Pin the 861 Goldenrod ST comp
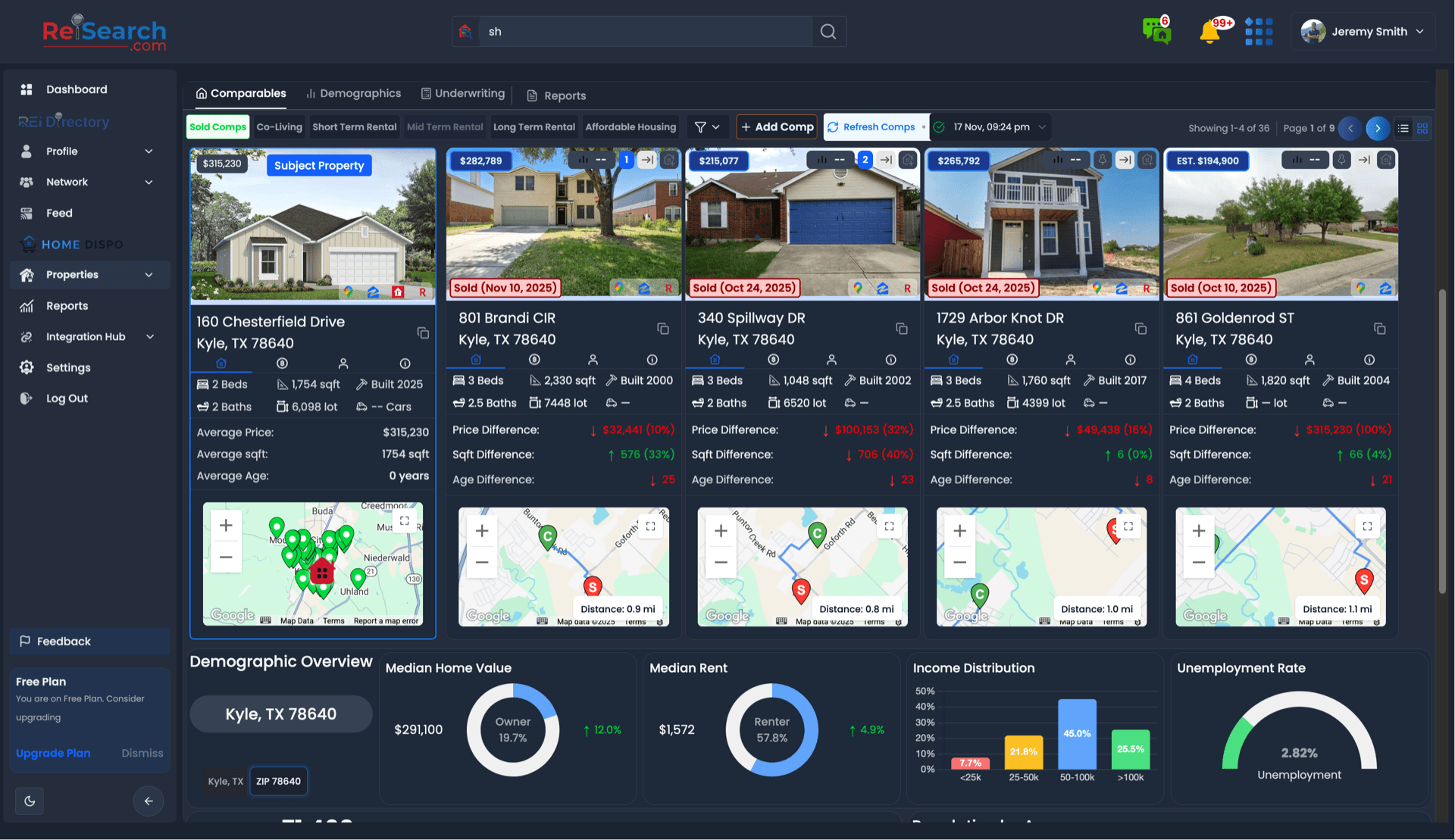This screenshot has height=840, width=1455. pyautogui.click(x=1341, y=160)
